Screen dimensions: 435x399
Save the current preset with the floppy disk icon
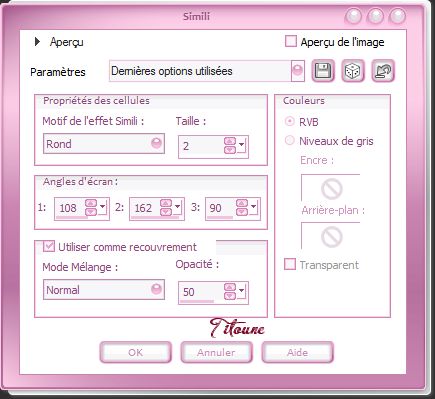point(323,71)
